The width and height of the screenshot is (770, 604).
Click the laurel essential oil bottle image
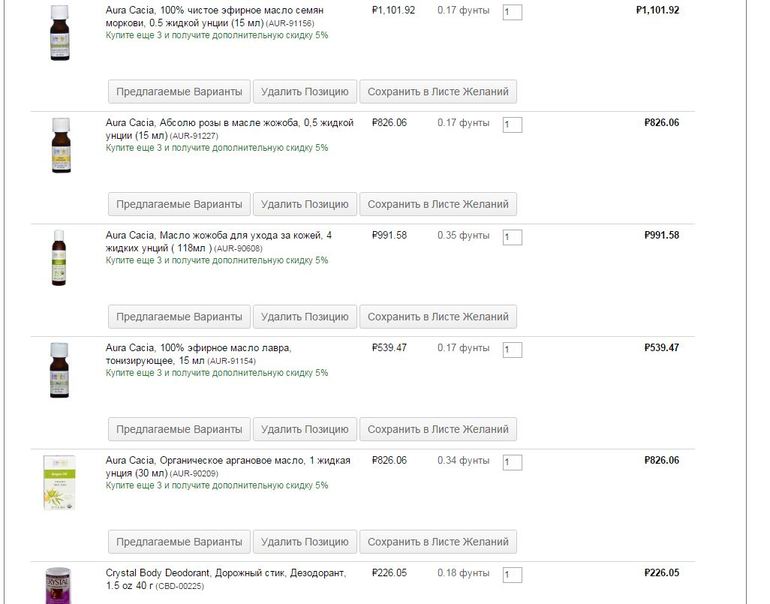click(x=59, y=370)
